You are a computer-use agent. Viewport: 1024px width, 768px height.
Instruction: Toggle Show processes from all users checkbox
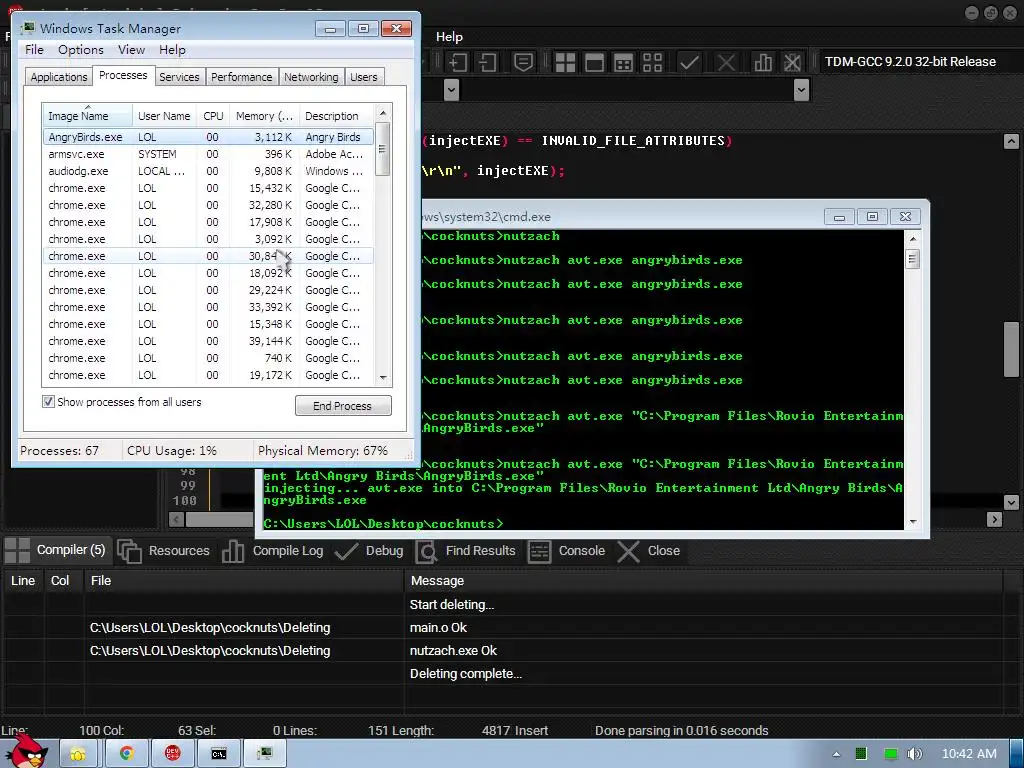[48, 402]
